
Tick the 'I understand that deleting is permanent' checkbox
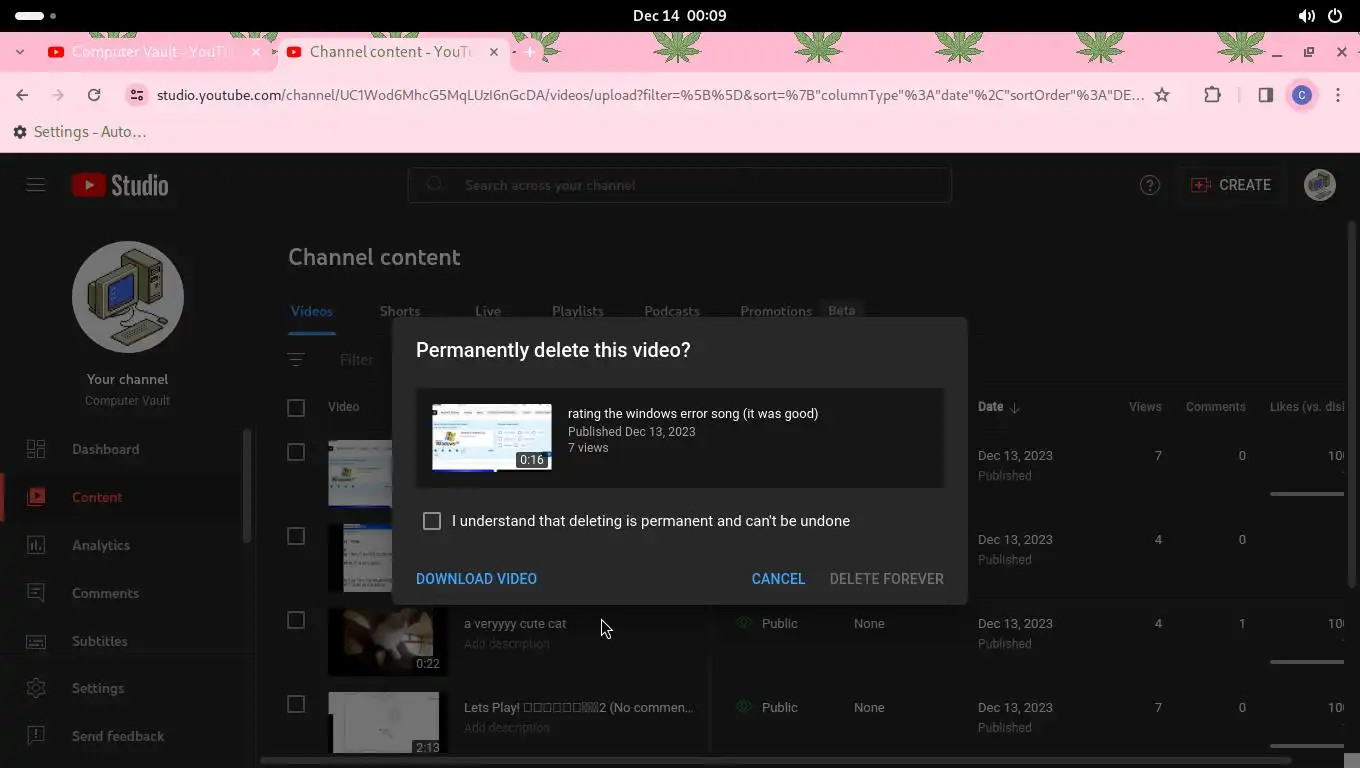(432, 521)
